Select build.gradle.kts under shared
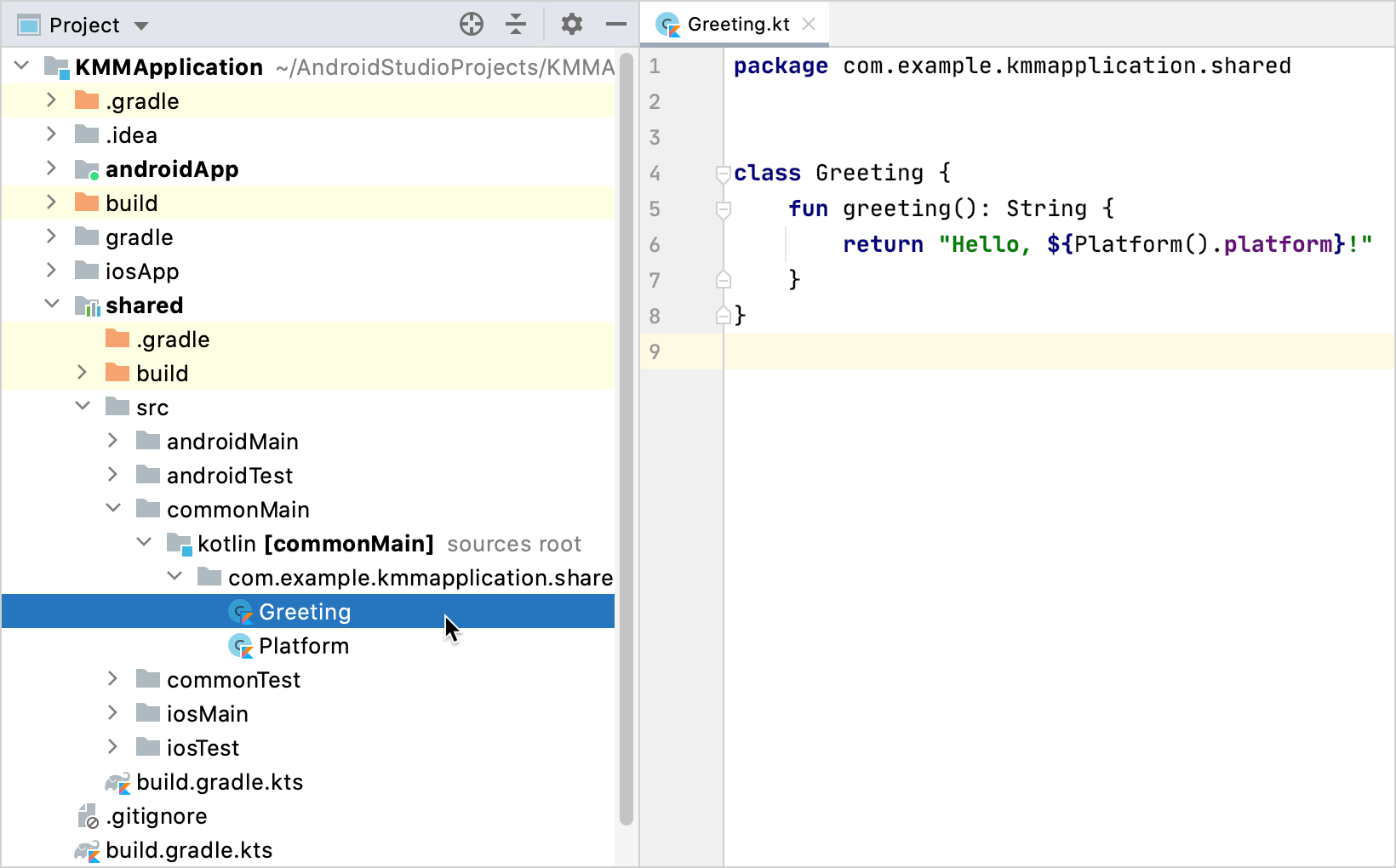This screenshot has height=868, width=1396. tap(308, 782)
